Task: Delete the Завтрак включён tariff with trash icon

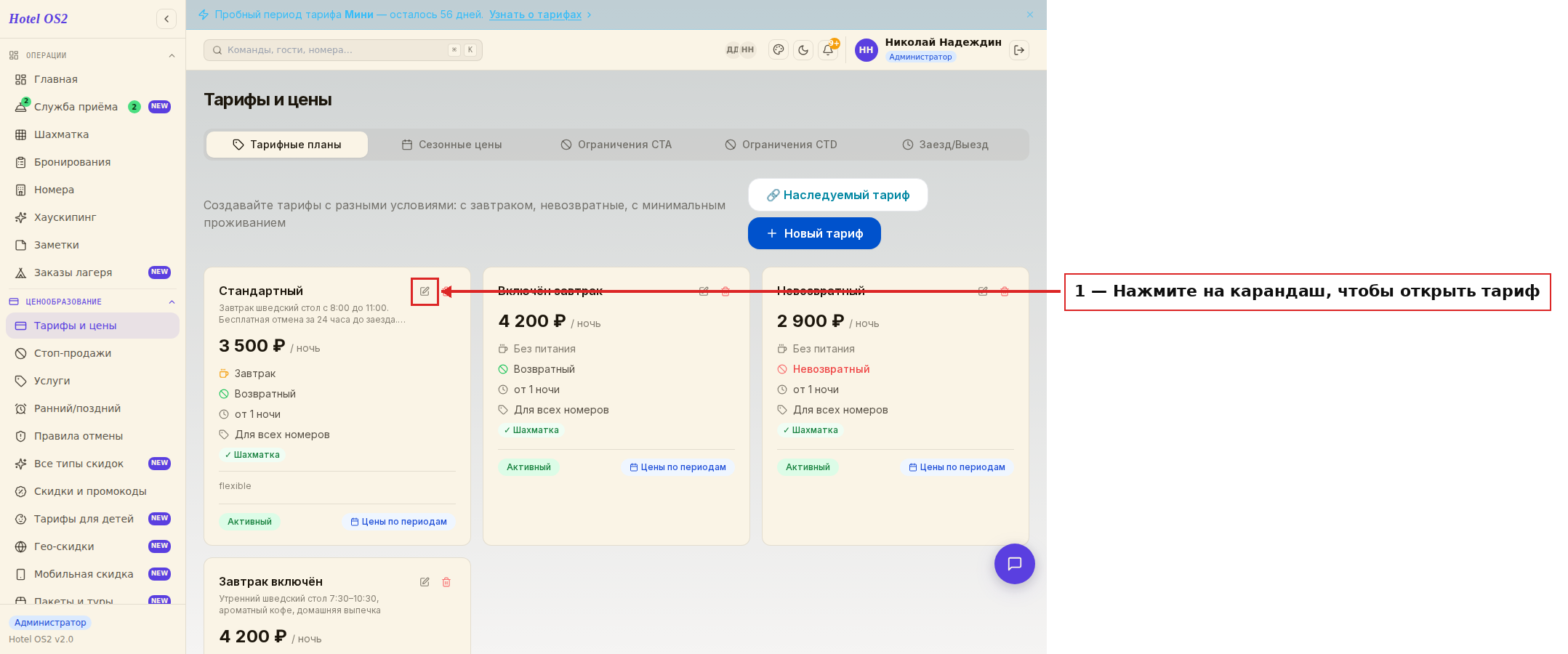Action: [446, 582]
